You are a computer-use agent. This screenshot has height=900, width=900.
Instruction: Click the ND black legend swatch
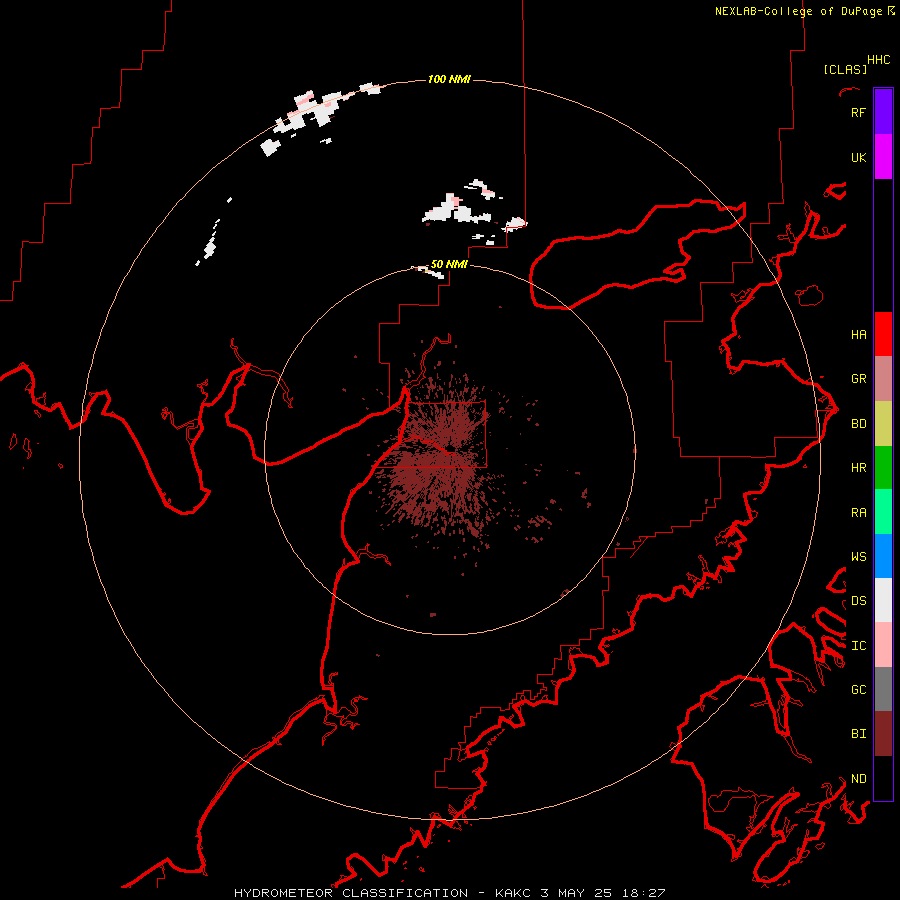coord(883,778)
